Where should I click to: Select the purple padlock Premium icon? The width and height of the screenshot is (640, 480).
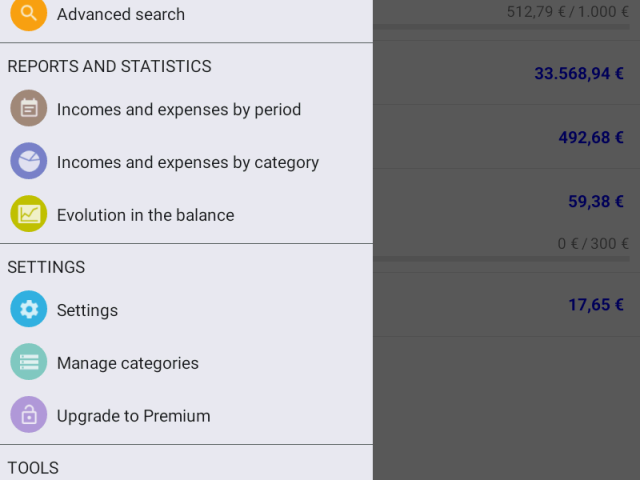[x=29, y=415]
